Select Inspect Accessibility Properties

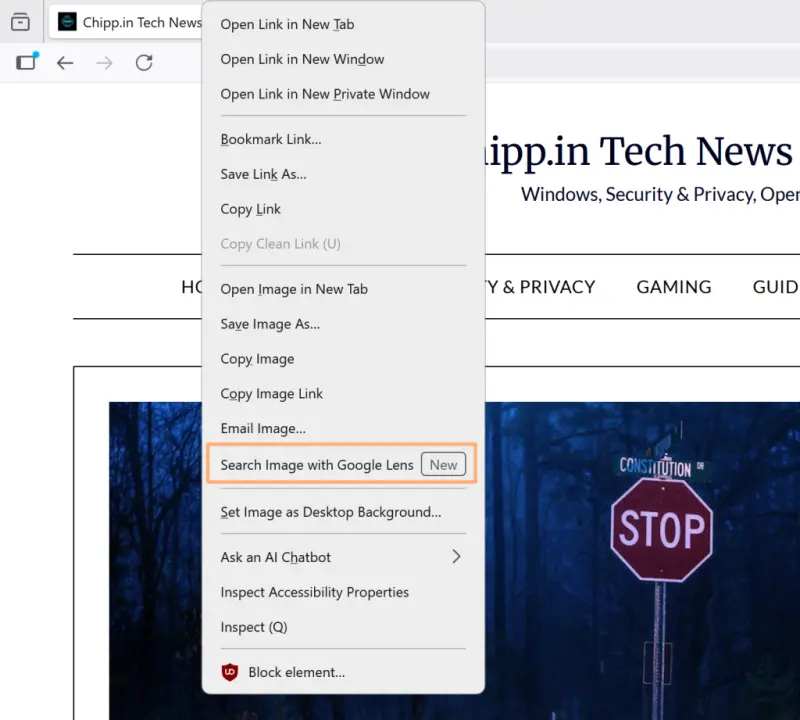pos(315,592)
